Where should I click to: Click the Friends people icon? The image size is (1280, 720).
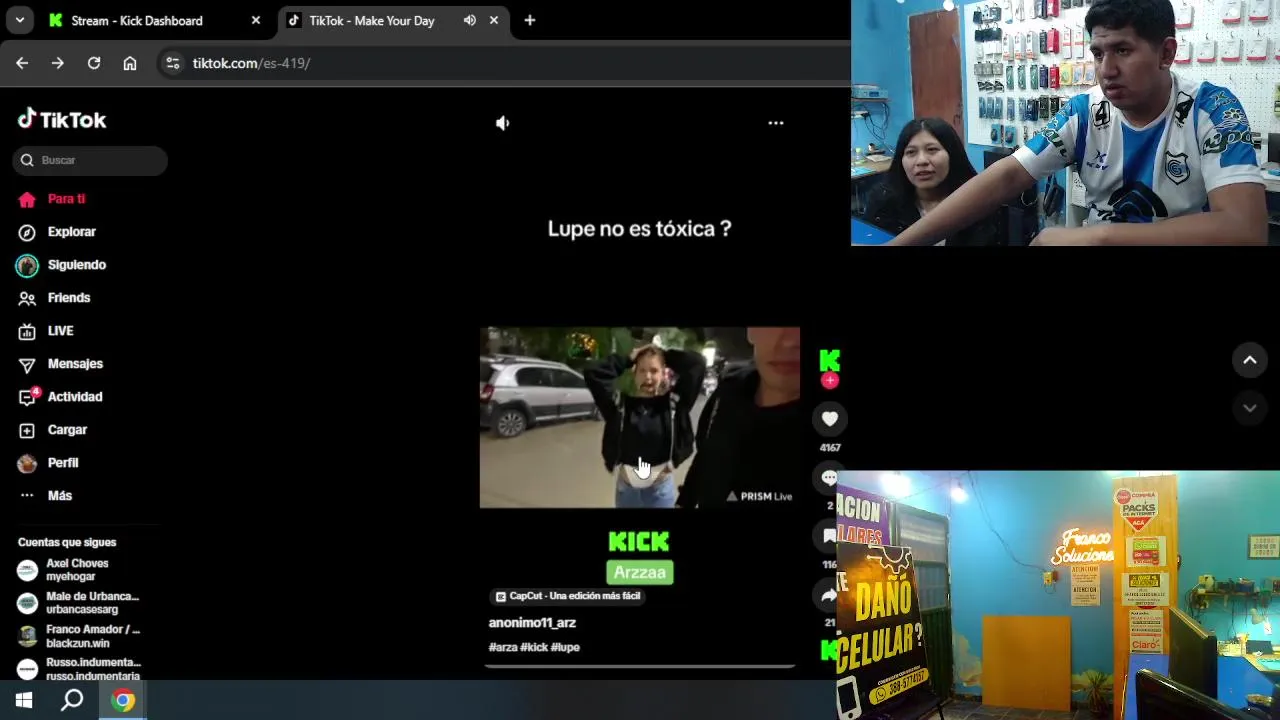tap(27, 298)
